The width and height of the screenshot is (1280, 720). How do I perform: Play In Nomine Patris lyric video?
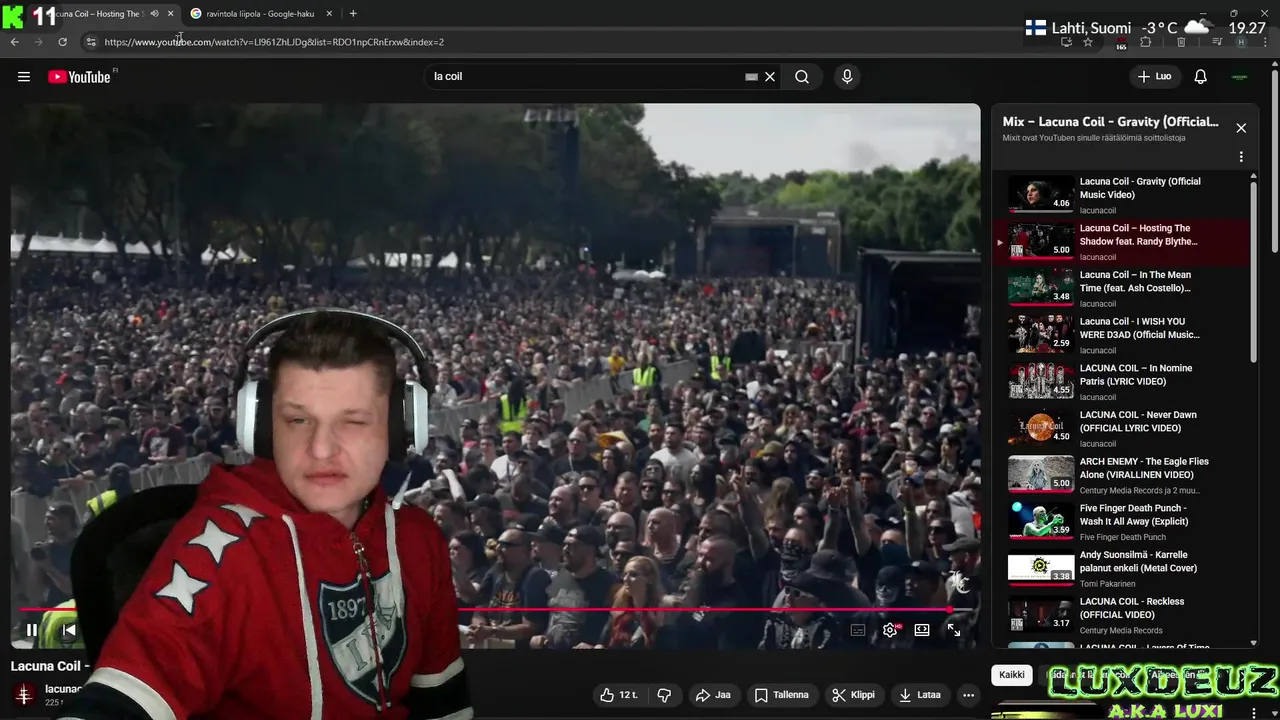pyautogui.click(x=1125, y=382)
